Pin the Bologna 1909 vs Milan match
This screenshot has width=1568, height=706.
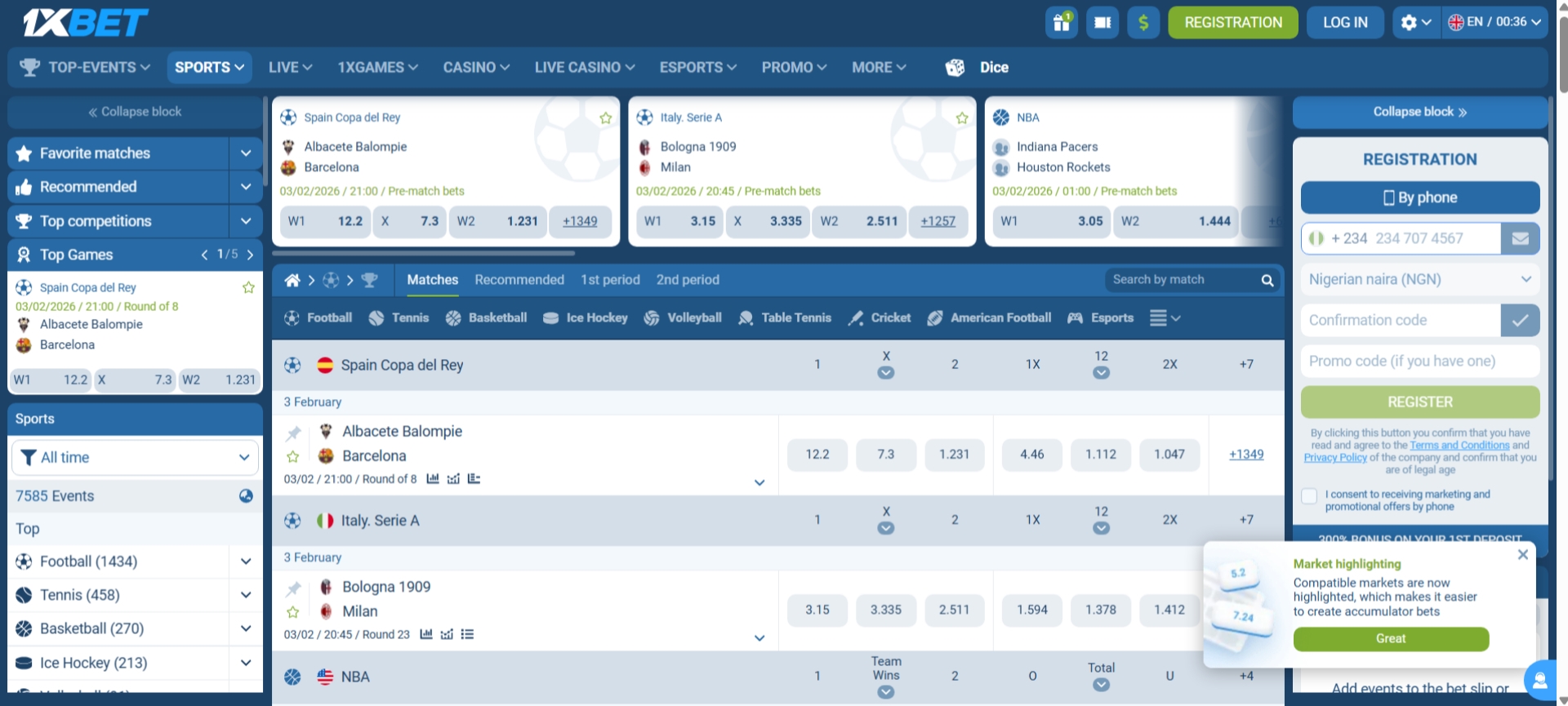pos(294,588)
